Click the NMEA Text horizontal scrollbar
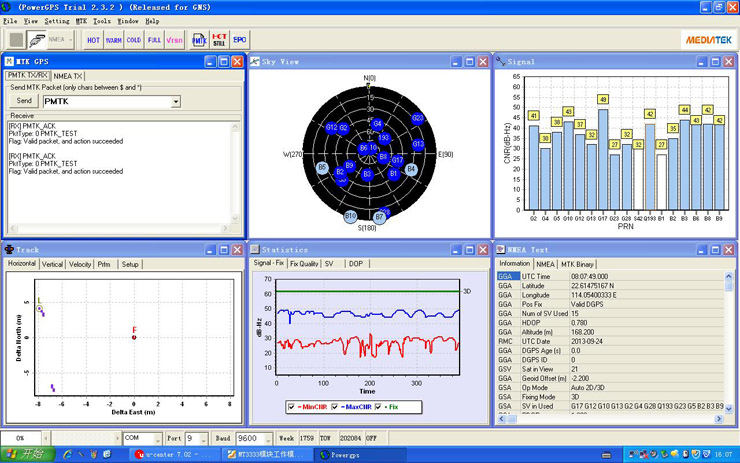Image resolution: width=740 pixels, height=463 pixels. coord(611,419)
